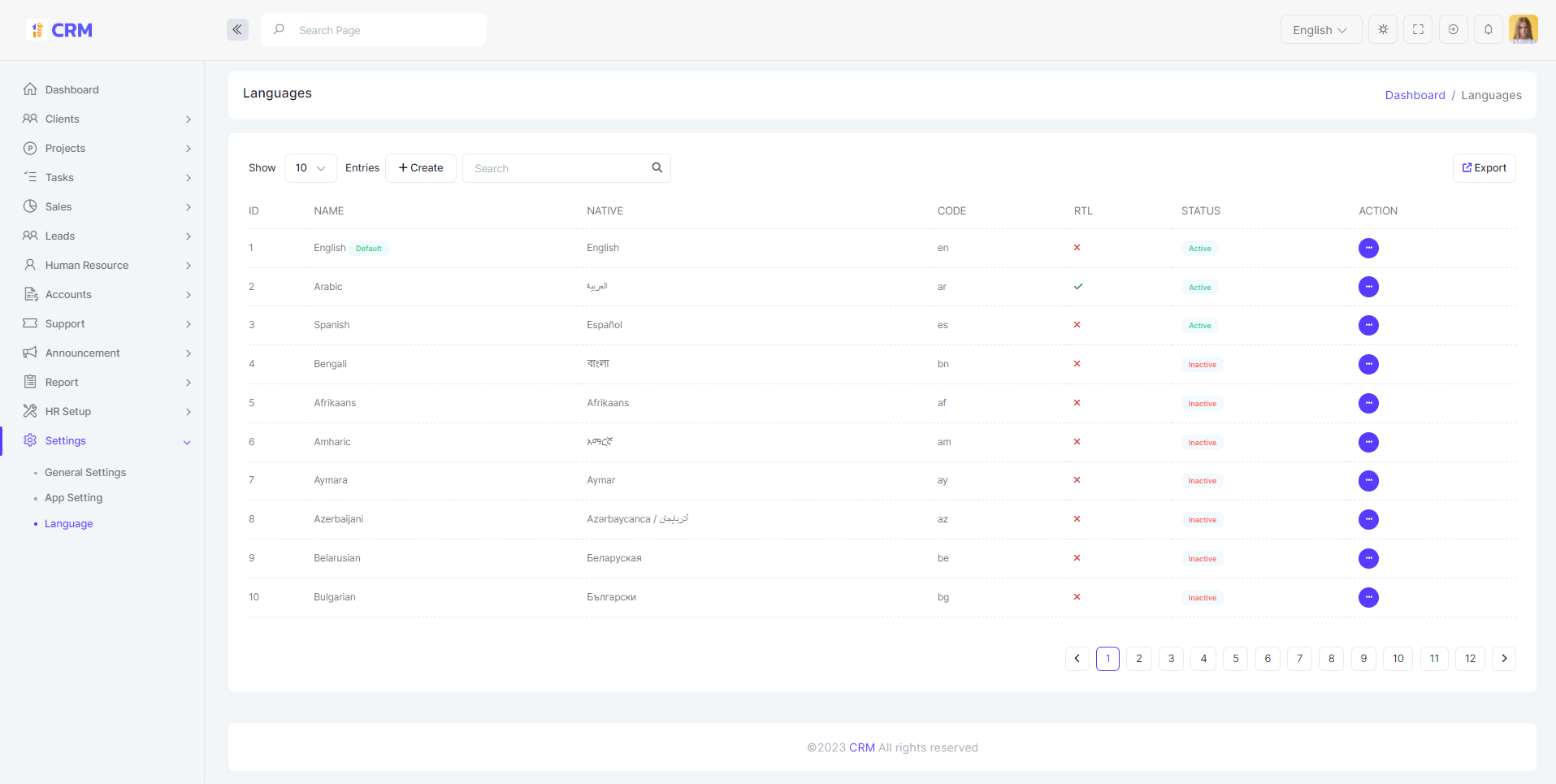Open the Support menu item
Image resolution: width=1556 pixels, height=784 pixels.
[x=108, y=323]
